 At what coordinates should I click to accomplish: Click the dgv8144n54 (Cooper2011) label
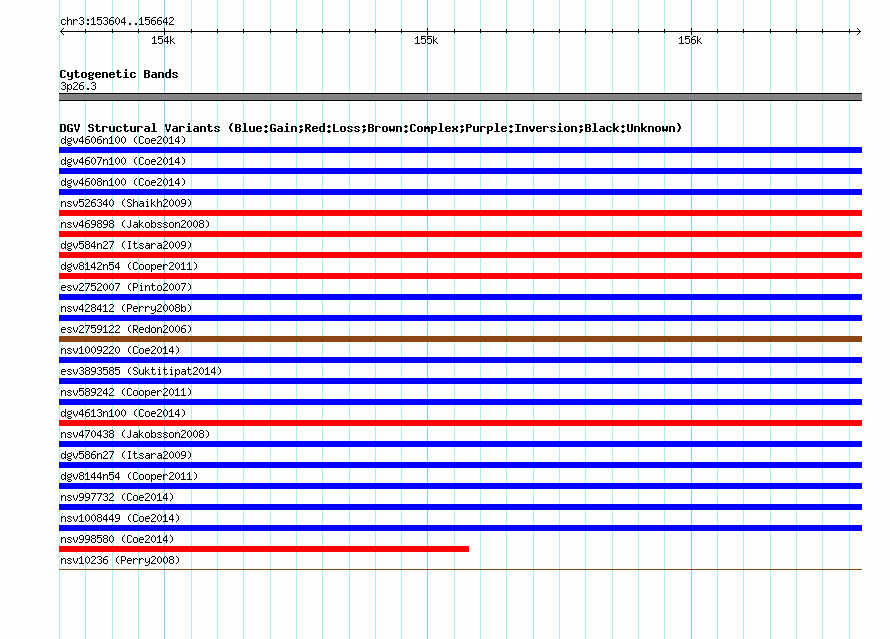coord(129,476)
